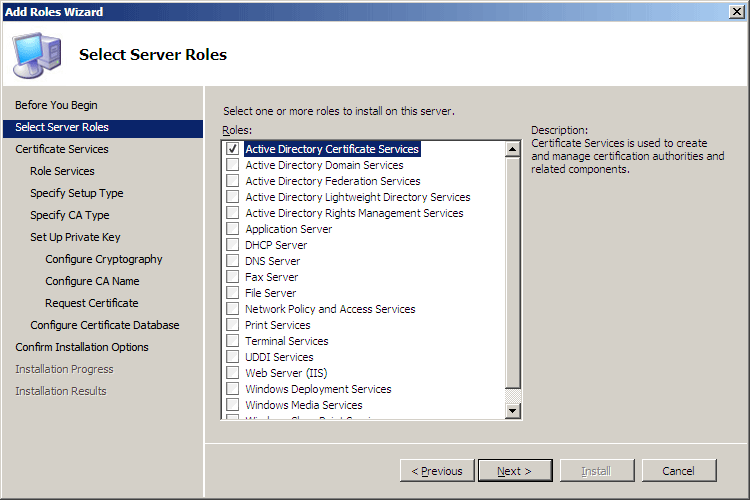The width and height of the screenshot is (750, 500).
Task: Check Network Policy and Access Services
Action: pos(232,309)
